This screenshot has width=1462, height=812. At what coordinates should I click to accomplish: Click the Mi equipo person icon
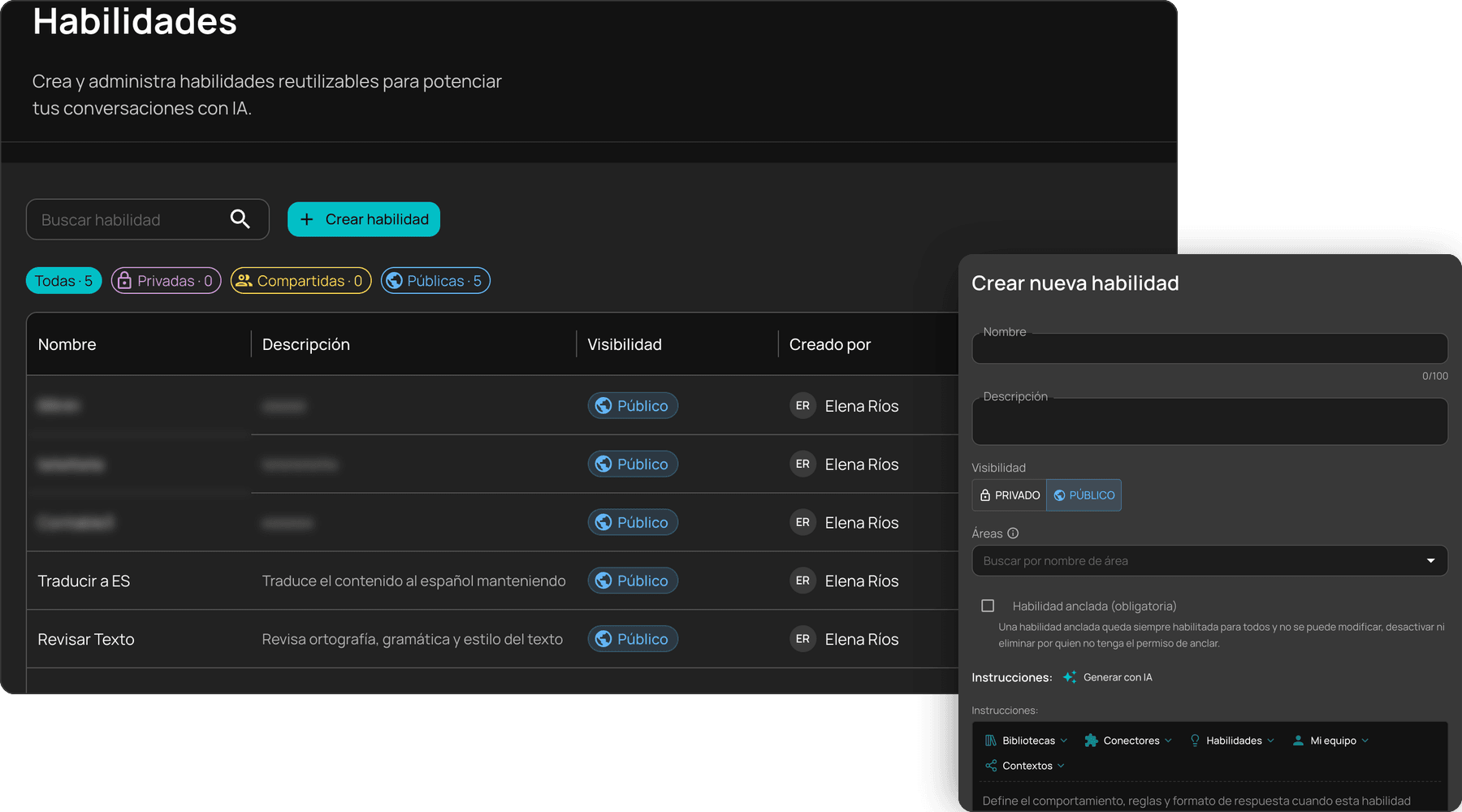pos(1298,741)
